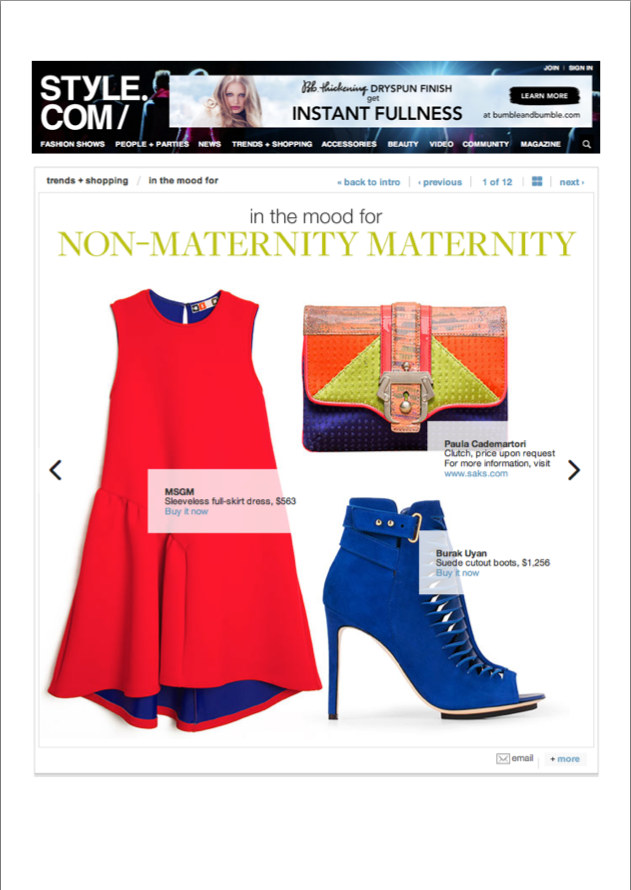Click the LEARN MORE button in banner ad

[x=544, y=96]
